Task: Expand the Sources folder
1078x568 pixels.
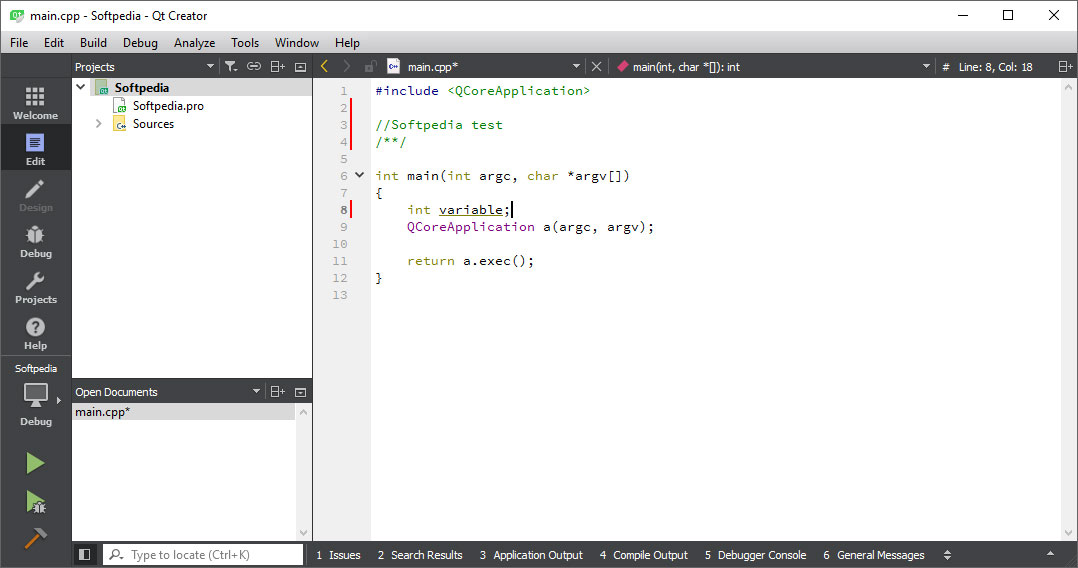Action: [x=98, y=124]
